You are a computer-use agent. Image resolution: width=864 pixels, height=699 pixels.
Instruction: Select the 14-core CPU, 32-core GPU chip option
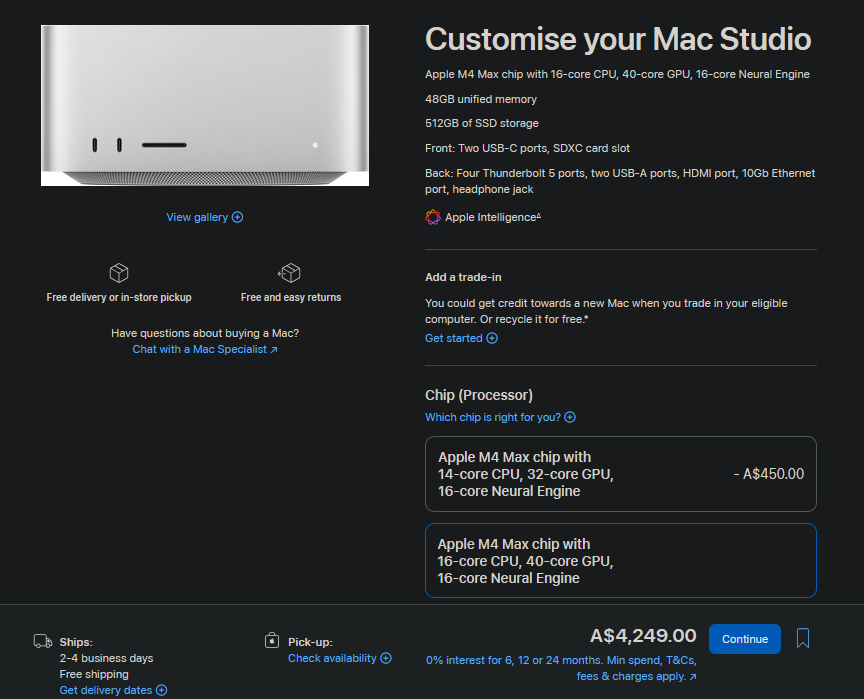pos(620,474)
